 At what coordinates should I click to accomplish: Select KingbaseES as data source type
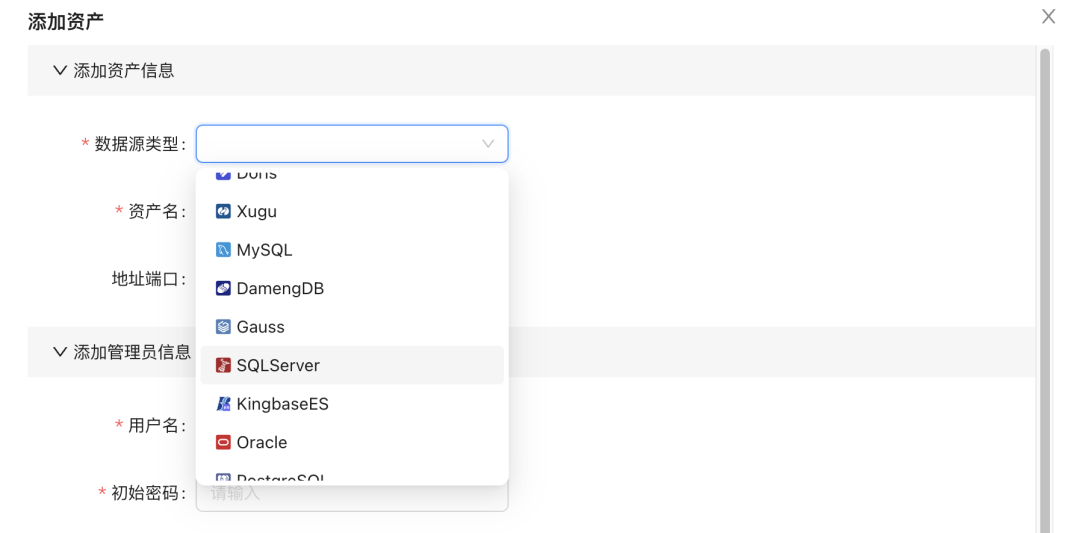(x=282, y=404)
